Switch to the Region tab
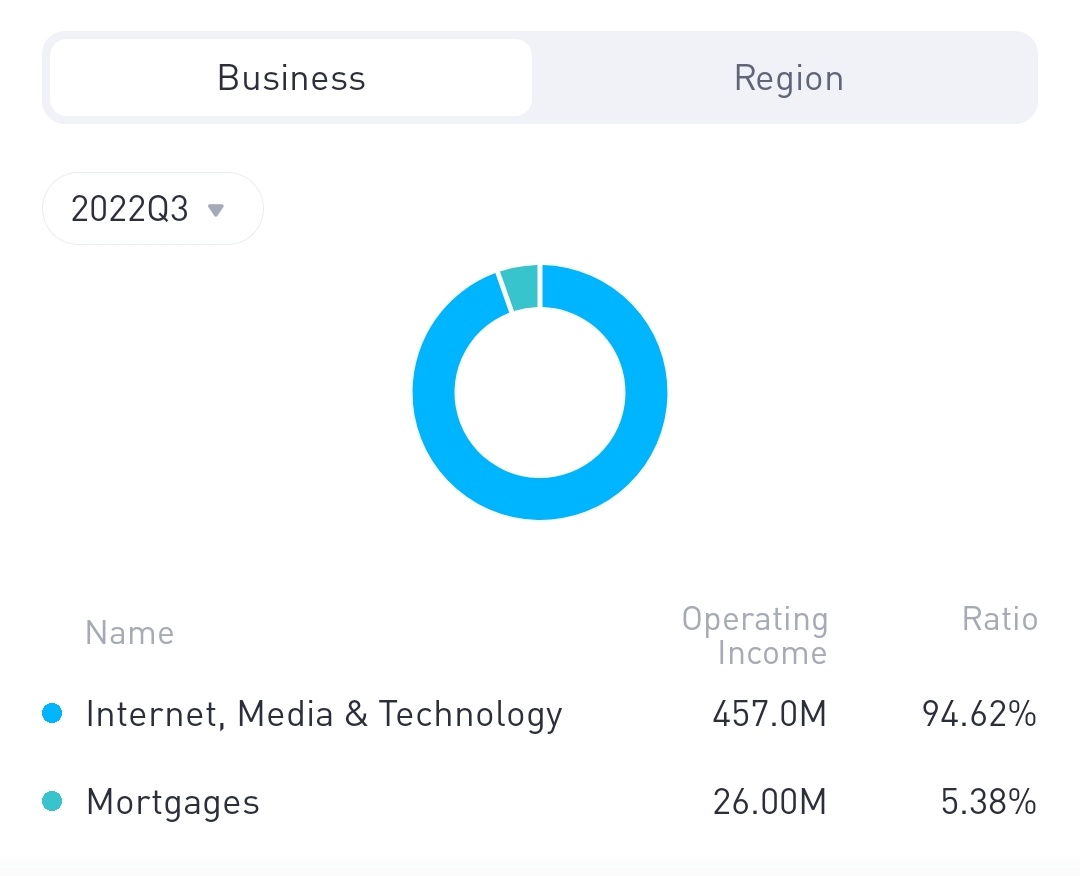The height and width of the screenshot is (876, 1080). tap(788, 78)
